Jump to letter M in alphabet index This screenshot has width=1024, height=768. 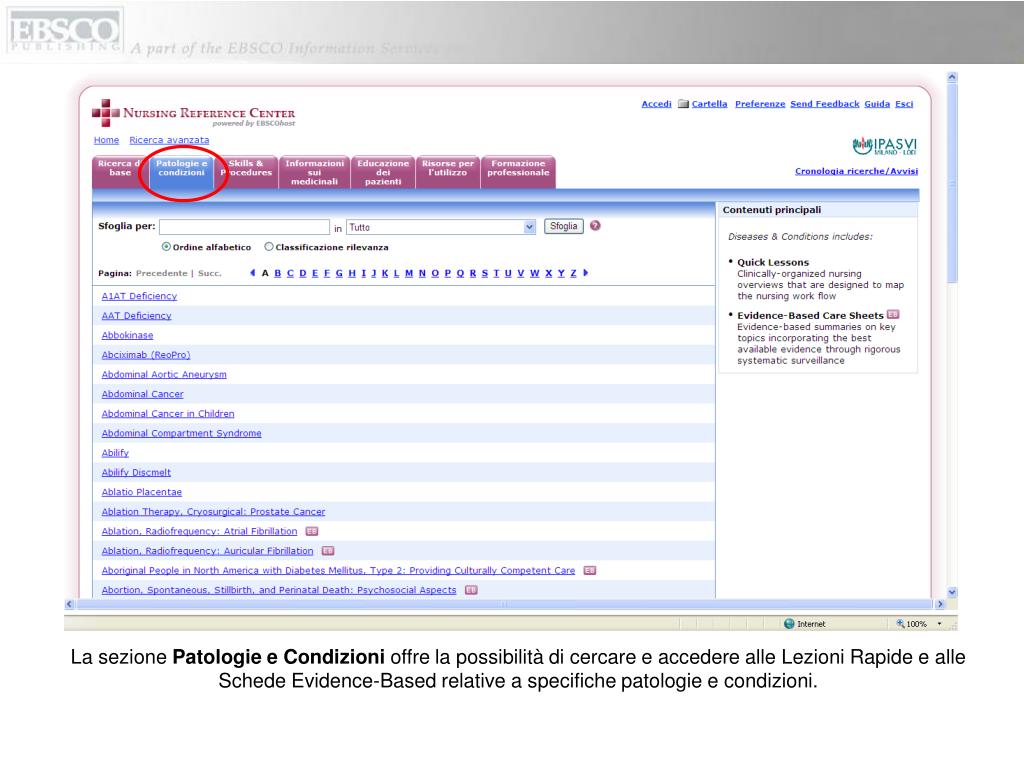pos(409,273)
